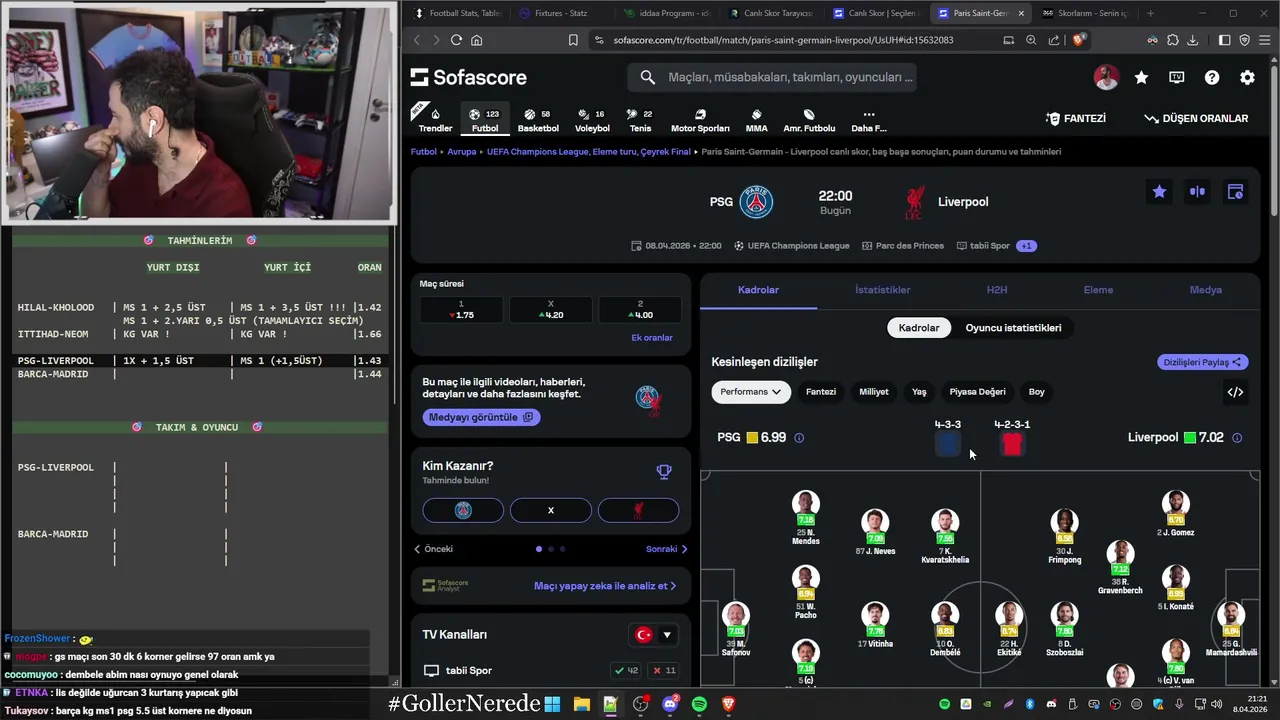Click the browser reload page icon

click(456, 40)
